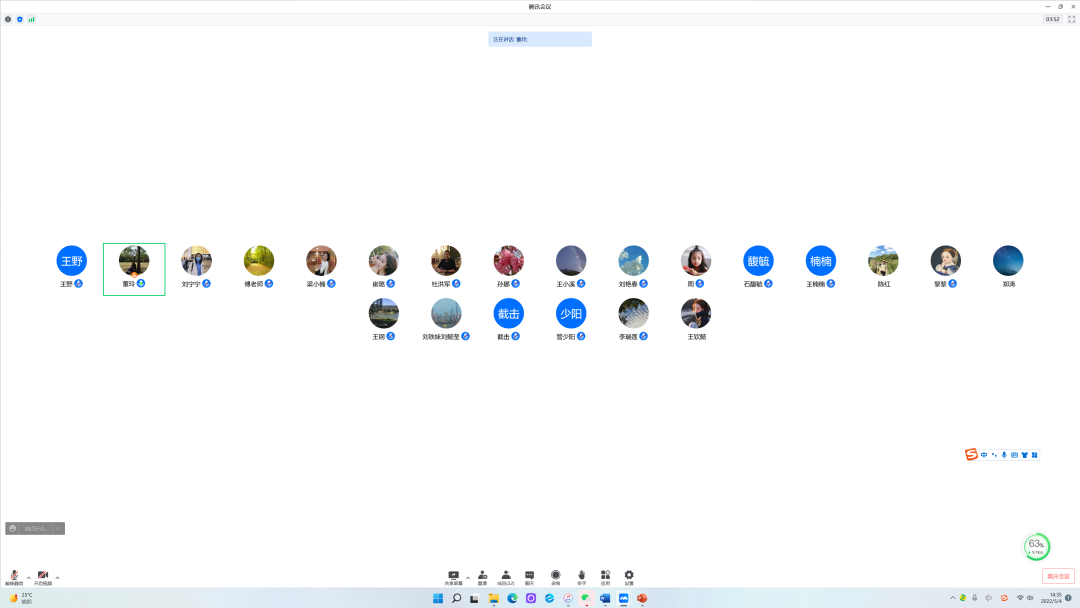This screenshot has width=1080, height=608.
Task: Open the Chat panel icon
Action: click(530, 576)
